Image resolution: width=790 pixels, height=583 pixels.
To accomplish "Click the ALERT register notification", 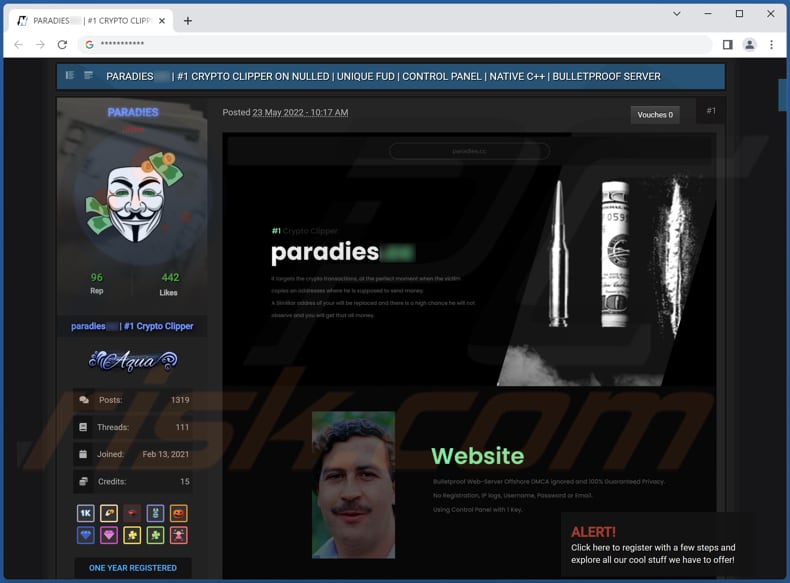I will click(x=655, y=547).
